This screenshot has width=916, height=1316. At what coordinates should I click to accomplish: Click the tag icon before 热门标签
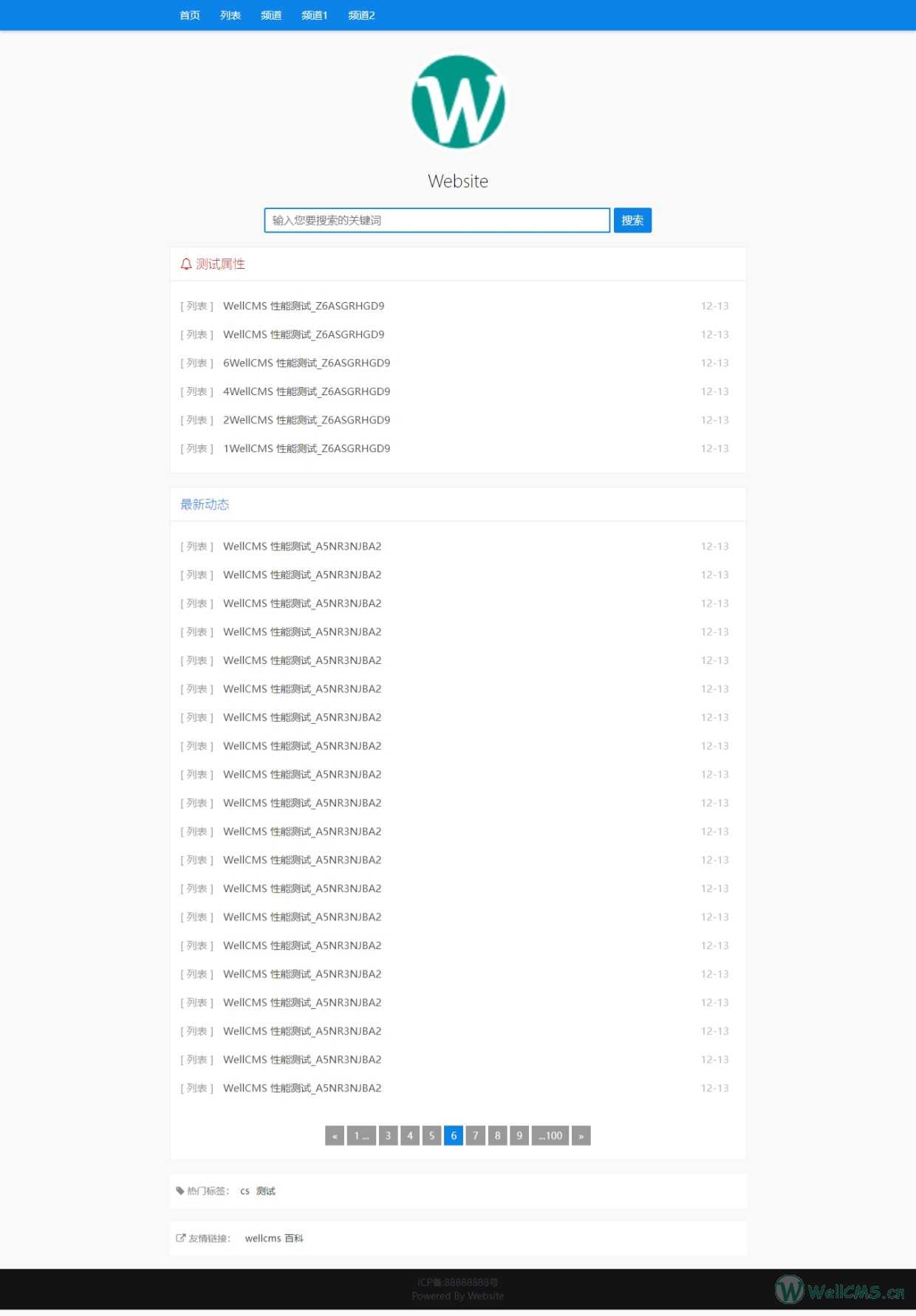tap(180, 1190)
